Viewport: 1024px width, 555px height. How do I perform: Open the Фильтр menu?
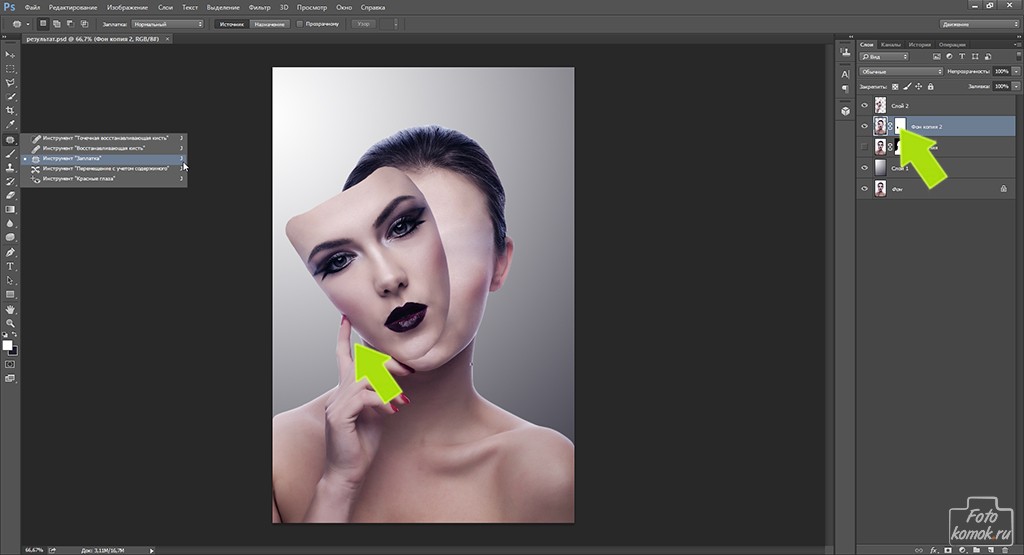pyautogui.click(x=259, y=7)
